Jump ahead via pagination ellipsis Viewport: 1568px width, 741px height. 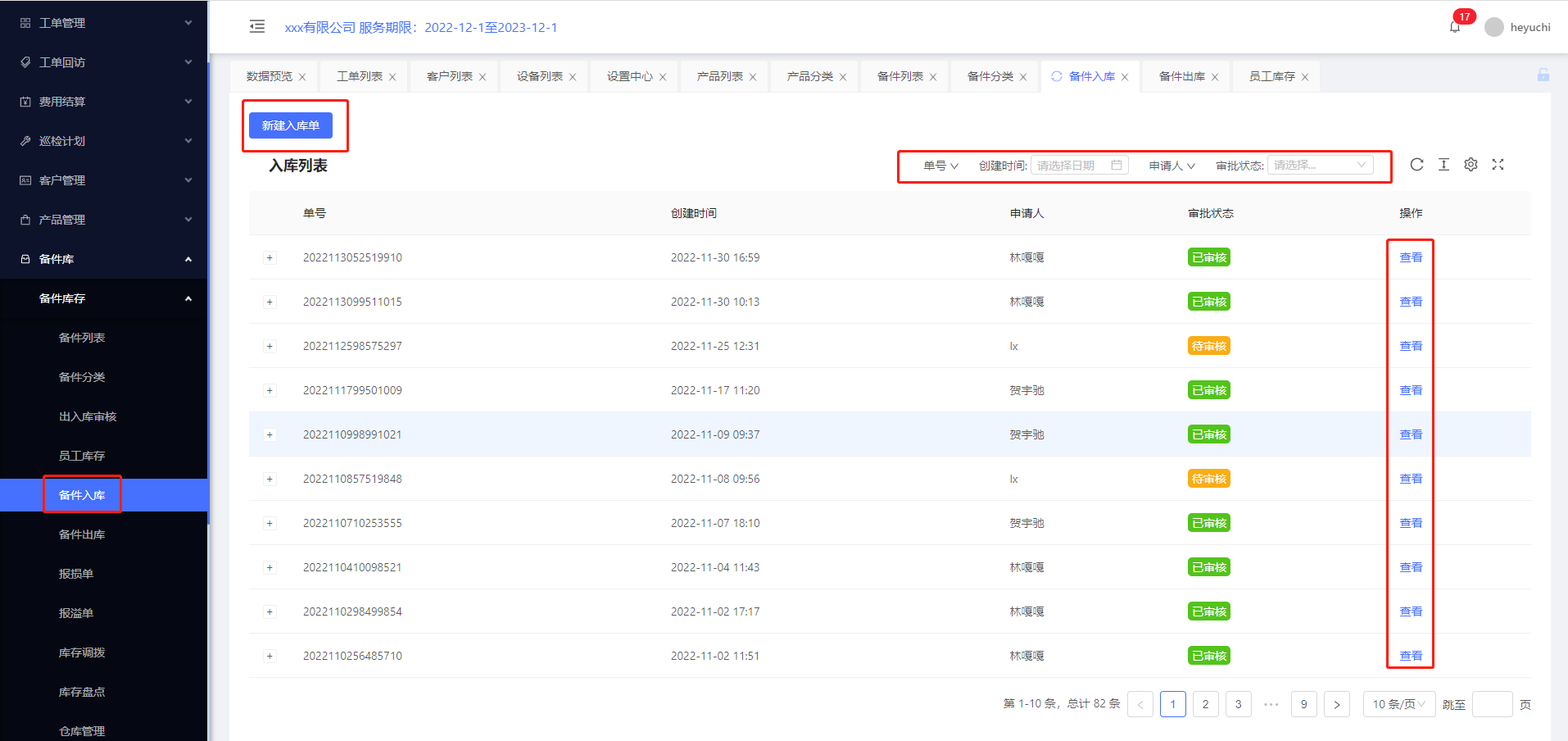[1271, 704]
